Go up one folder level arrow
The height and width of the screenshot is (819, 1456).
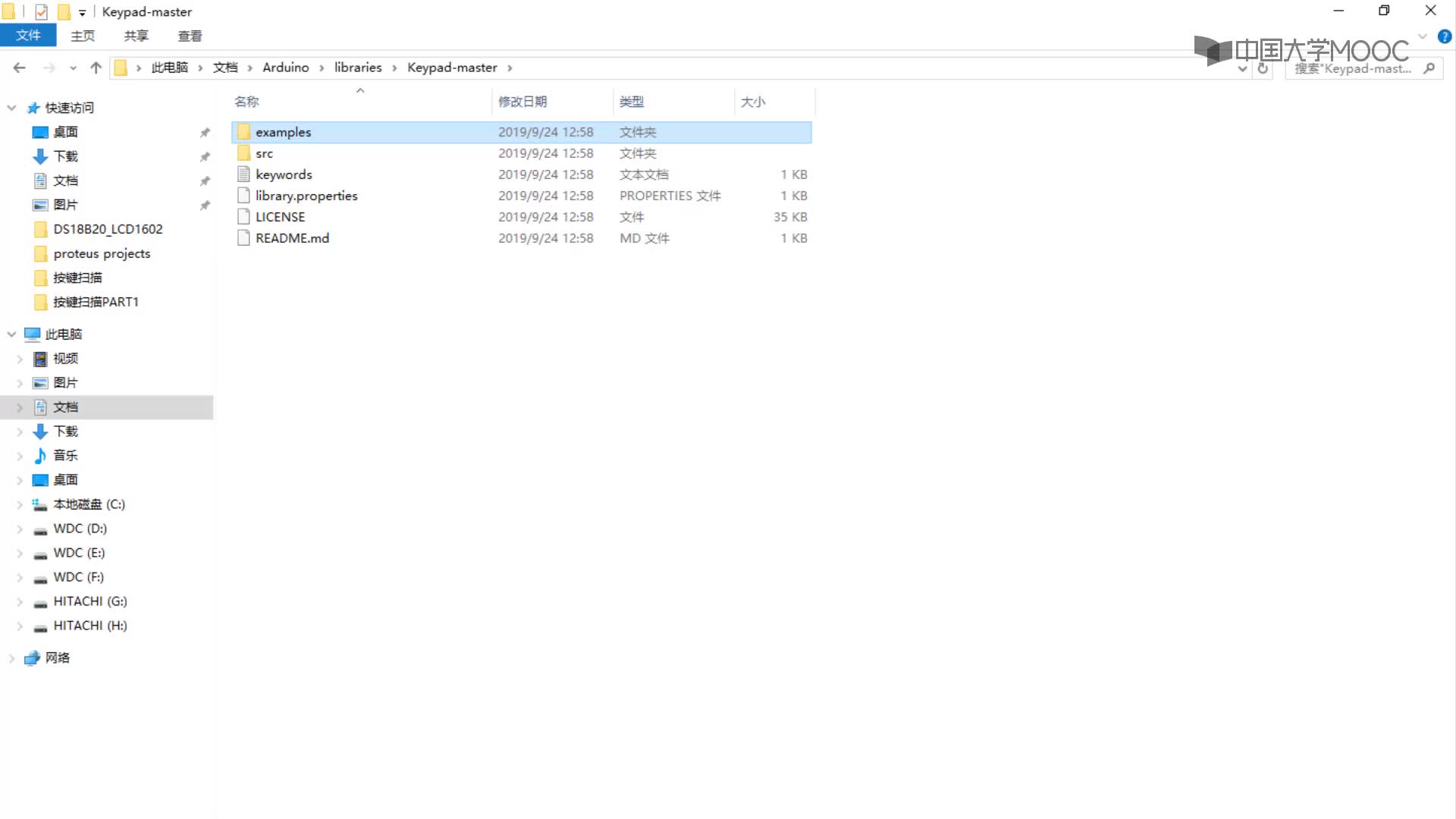click(96, 67)
